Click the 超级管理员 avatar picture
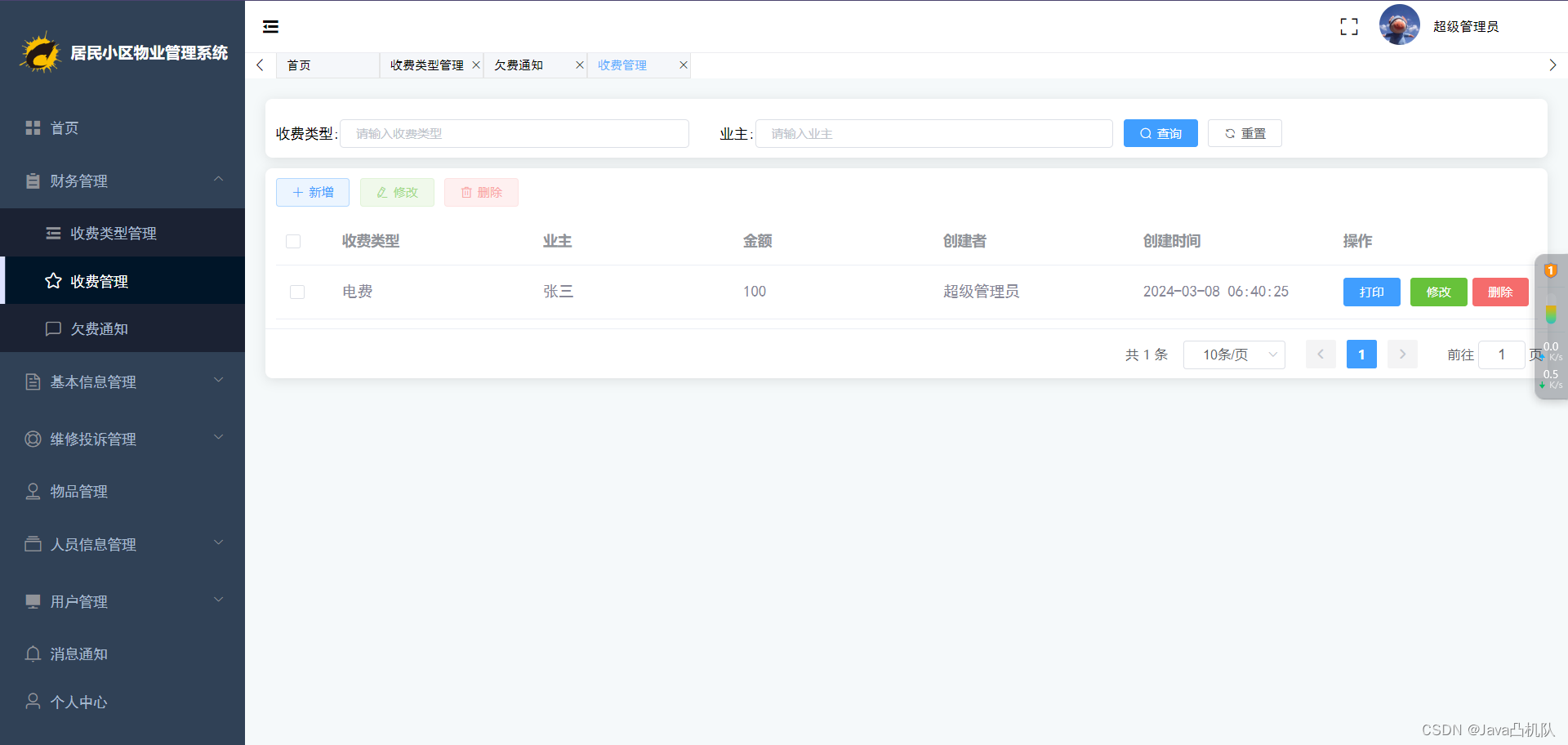 [x=1399, y=25]
